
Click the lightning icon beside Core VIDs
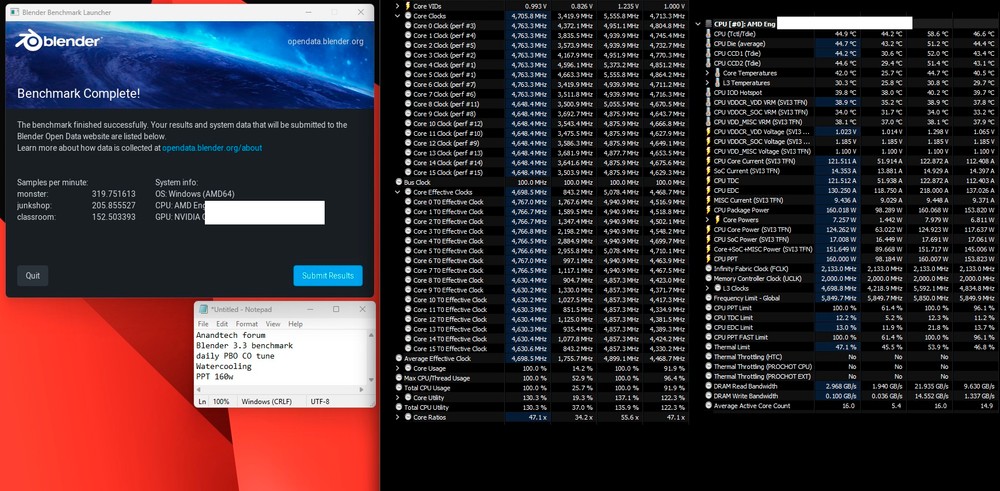click(x=408, y=6)
